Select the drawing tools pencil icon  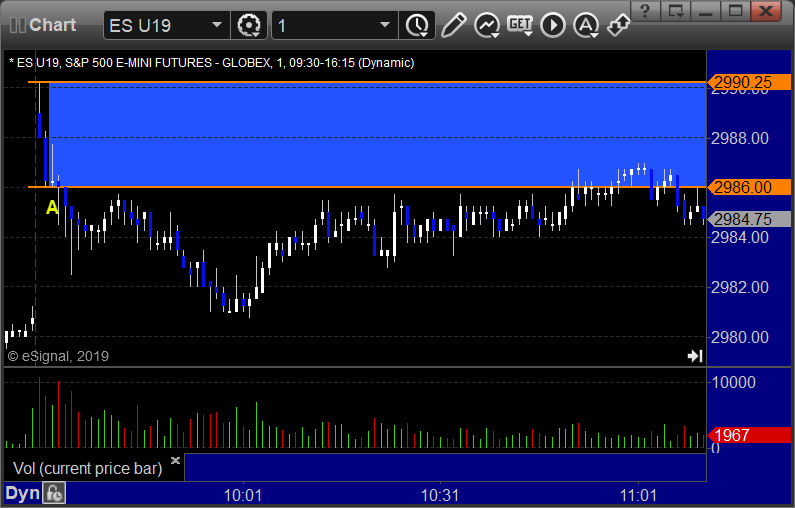tap(453, 25)
